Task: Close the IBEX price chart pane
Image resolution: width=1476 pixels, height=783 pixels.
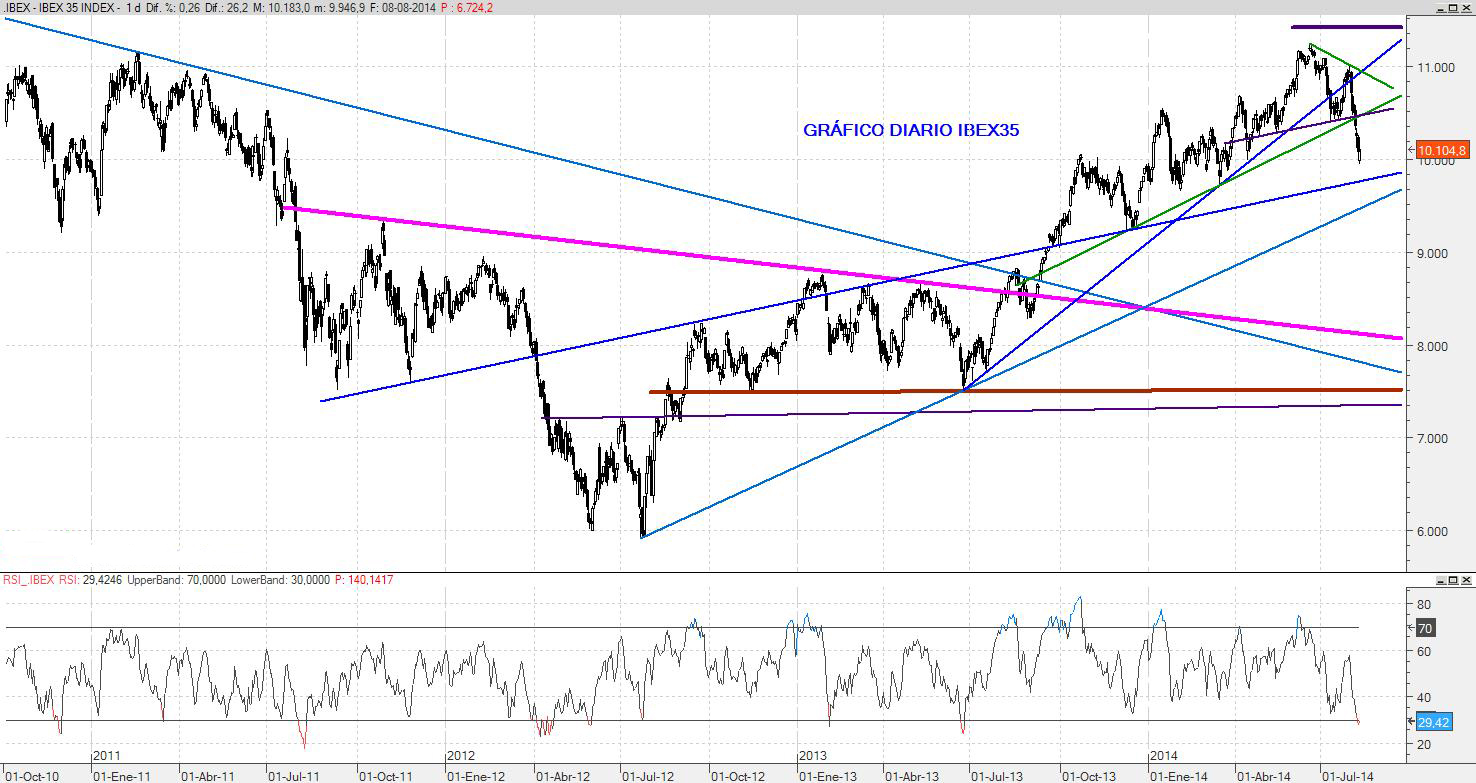Action: (x=1466, y=7)
